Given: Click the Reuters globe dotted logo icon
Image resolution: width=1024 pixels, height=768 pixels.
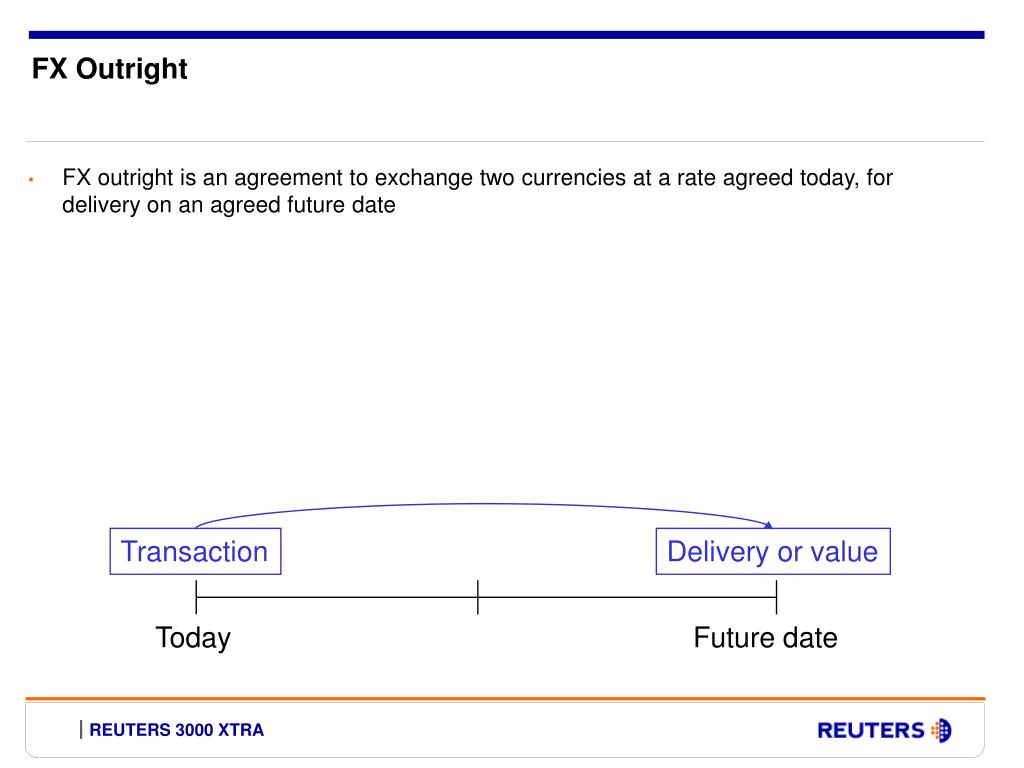Looking at the screenshot, I should click(941, 730).
